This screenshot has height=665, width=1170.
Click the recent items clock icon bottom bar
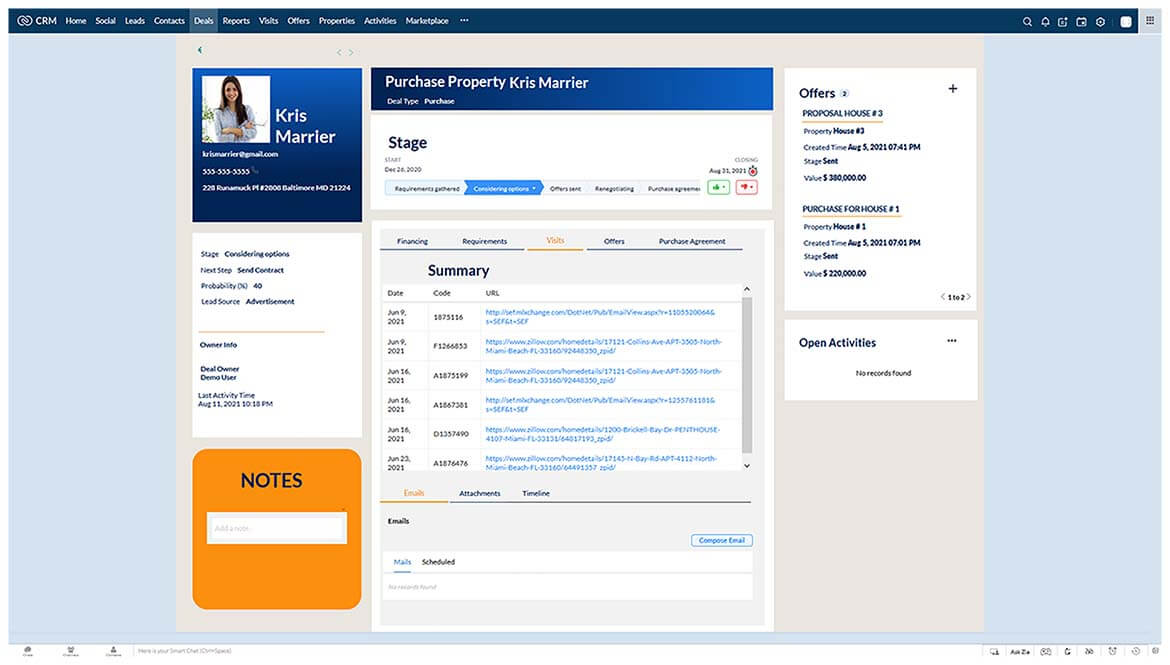coord(1136,651)
